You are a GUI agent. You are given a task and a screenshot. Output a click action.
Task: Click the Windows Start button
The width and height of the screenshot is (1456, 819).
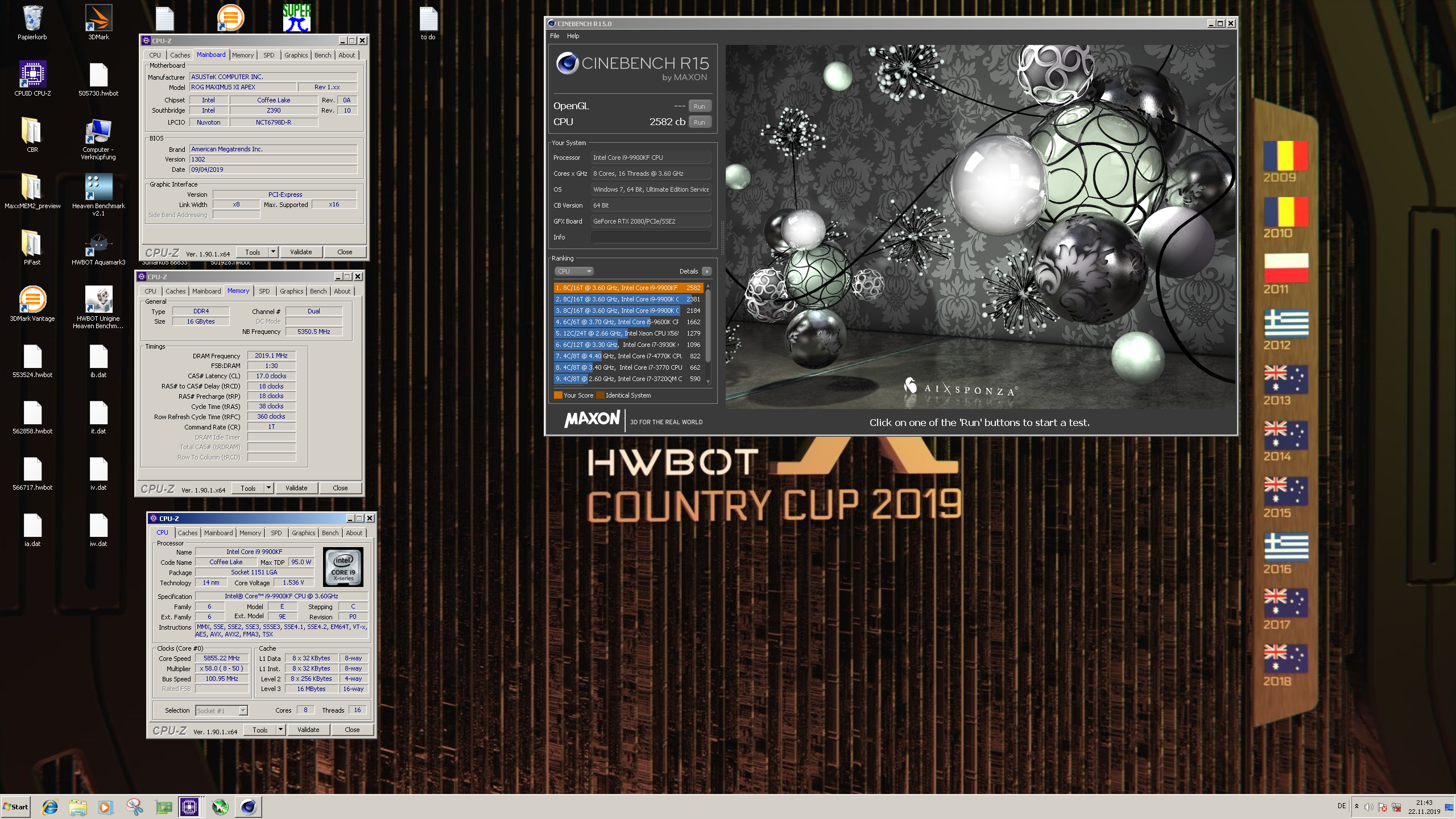point(16,806)
